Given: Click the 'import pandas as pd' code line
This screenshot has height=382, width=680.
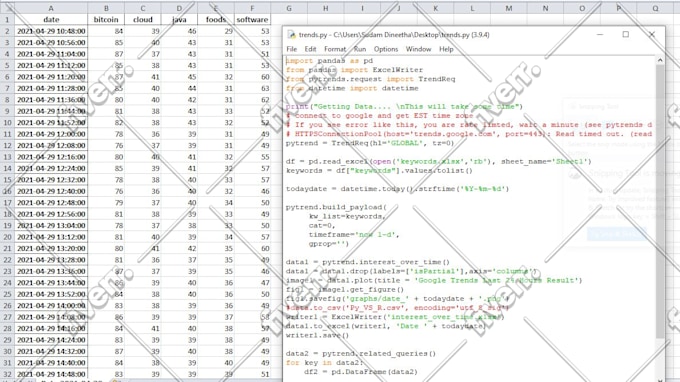Looking at the screenshot, I should pyautogui.click(x=329, y=61).
